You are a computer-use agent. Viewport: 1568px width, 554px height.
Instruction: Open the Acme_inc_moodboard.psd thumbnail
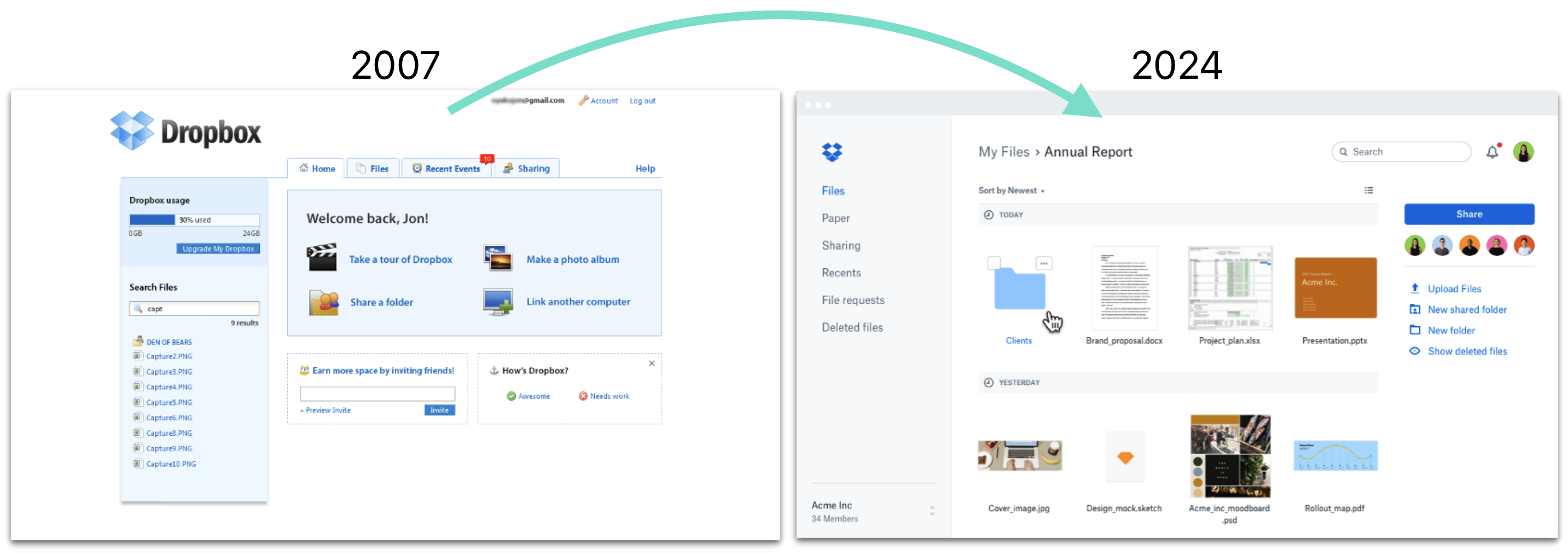pos(1229,456)
